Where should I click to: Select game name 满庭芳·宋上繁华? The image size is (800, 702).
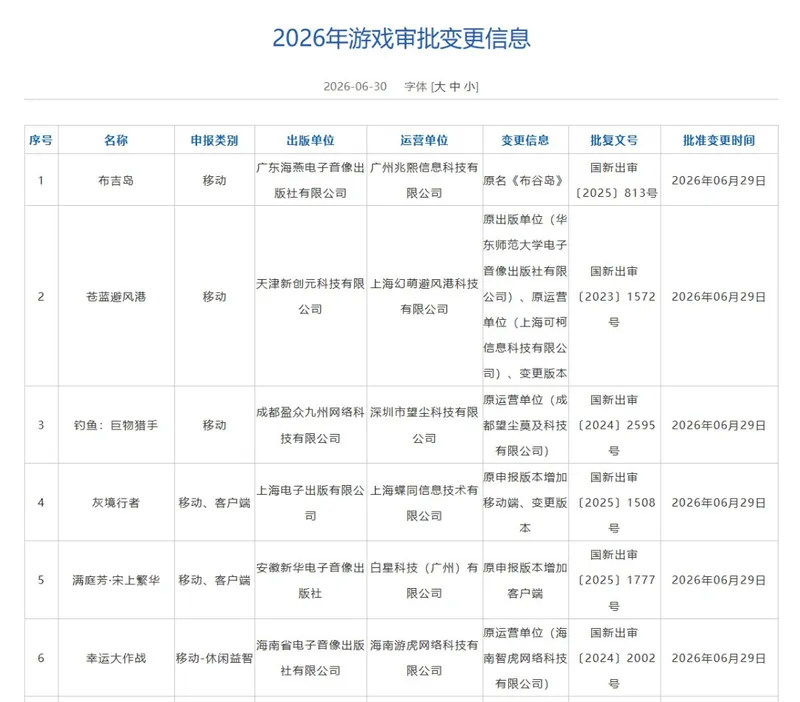(116, 580)
